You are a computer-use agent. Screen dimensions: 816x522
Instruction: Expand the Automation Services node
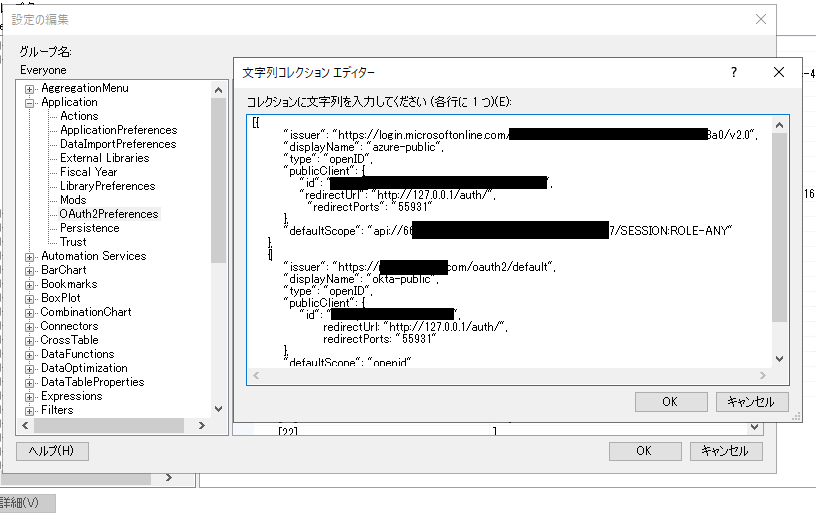point(30,257)
